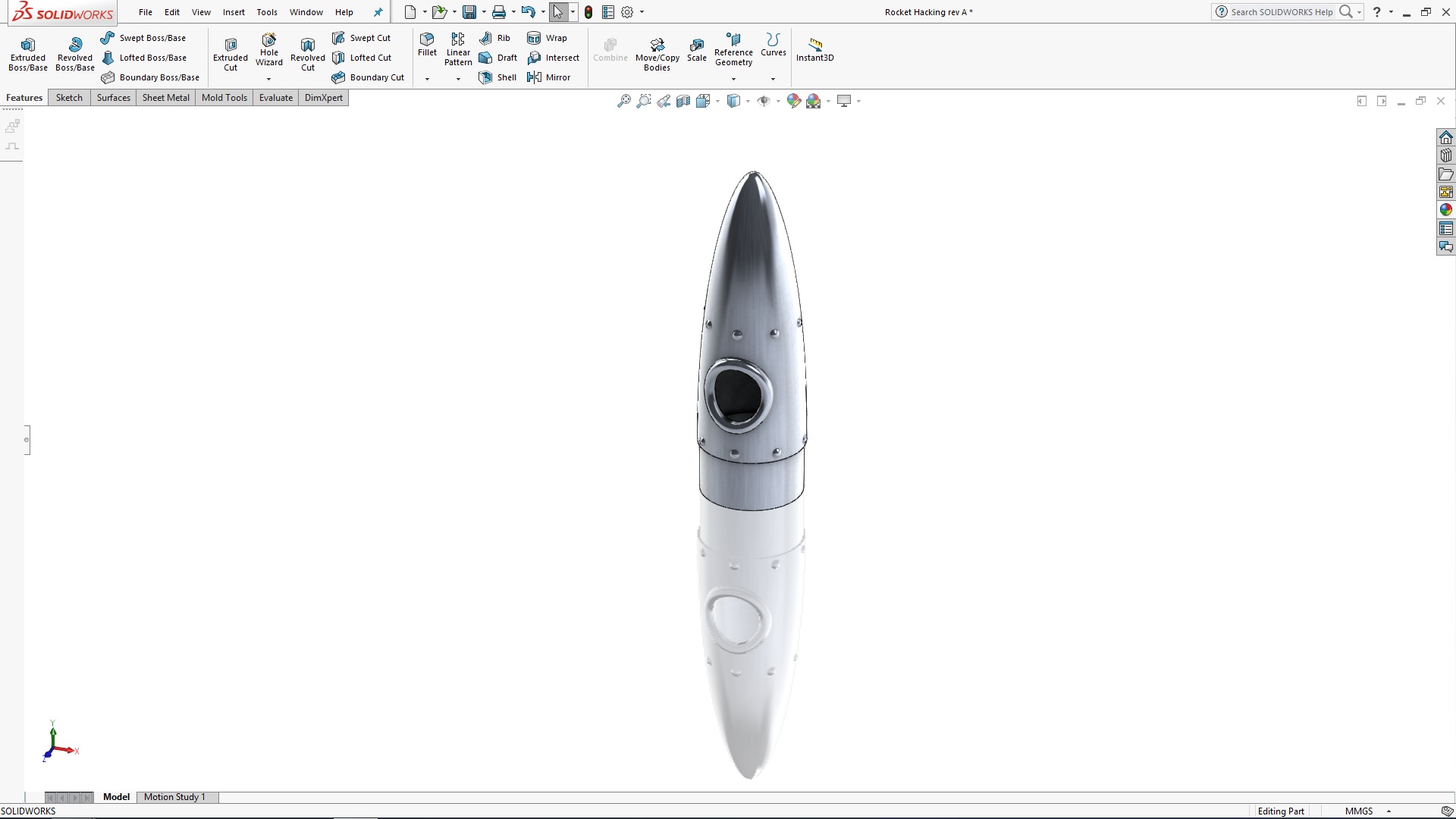The height and width of the screenshot is (819, 1456).
Task: Open Reference Geometry in the ribbon
Action: pos(733,52)
